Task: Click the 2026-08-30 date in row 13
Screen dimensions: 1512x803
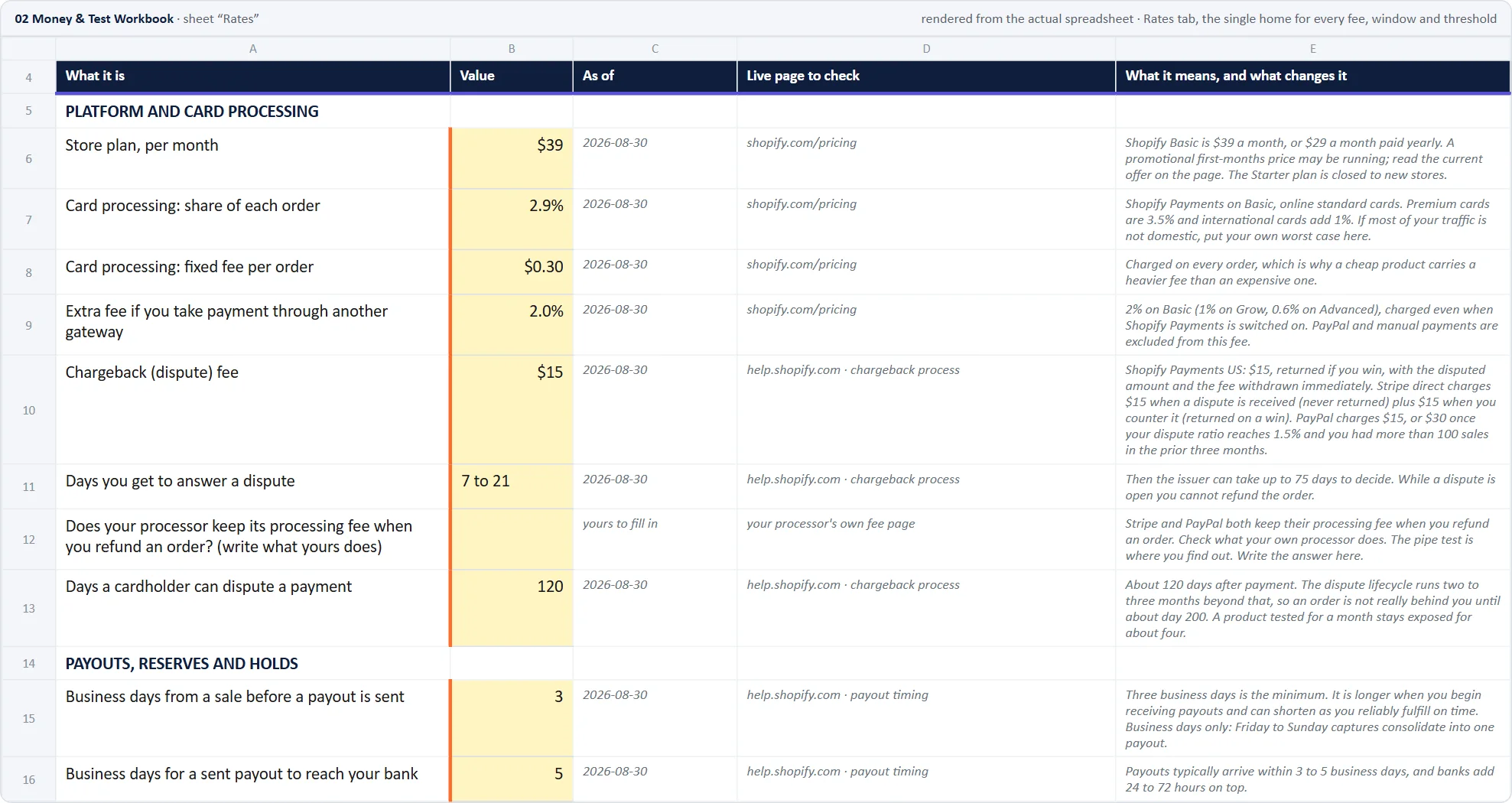Action: click(x=615, y=585)
